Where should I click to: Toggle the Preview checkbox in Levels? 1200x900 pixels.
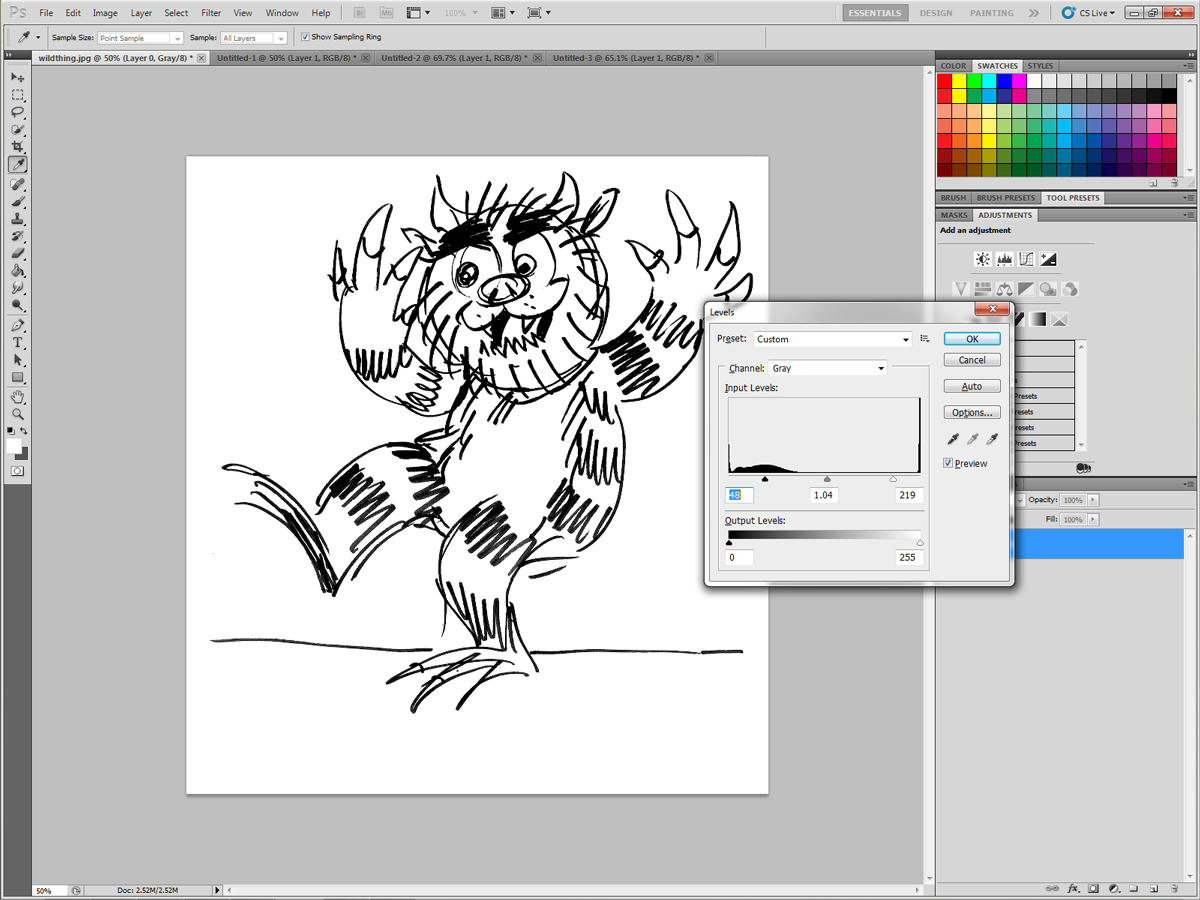click(948, 463)
